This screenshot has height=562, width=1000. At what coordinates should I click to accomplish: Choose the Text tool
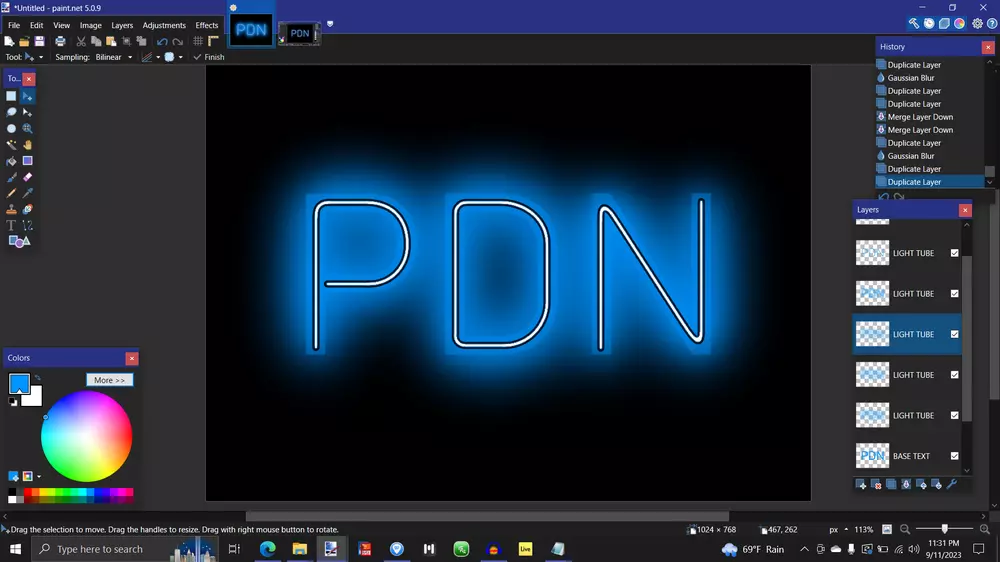11,225
